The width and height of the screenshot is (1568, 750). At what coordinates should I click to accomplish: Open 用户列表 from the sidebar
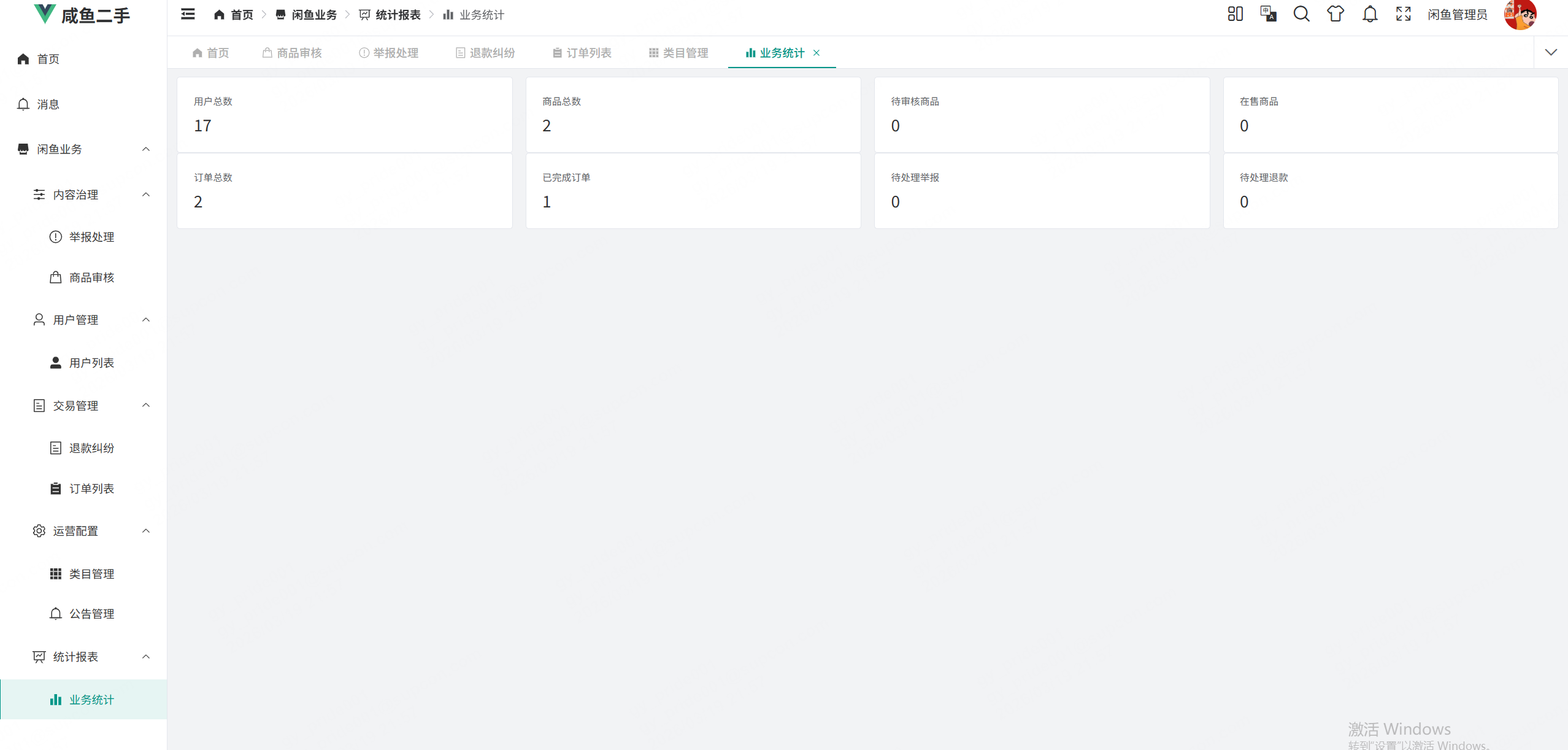(92, 362)
